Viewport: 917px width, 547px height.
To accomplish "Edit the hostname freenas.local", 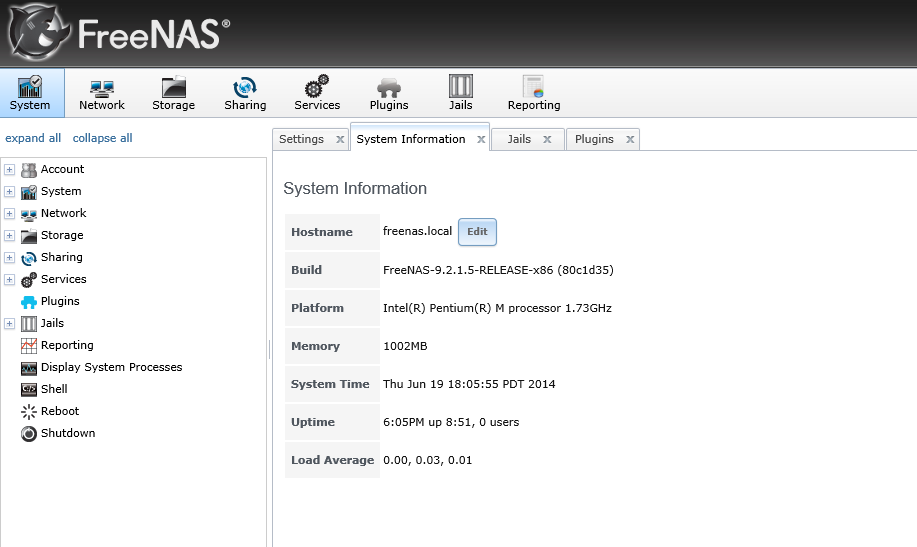I will 477,232.
